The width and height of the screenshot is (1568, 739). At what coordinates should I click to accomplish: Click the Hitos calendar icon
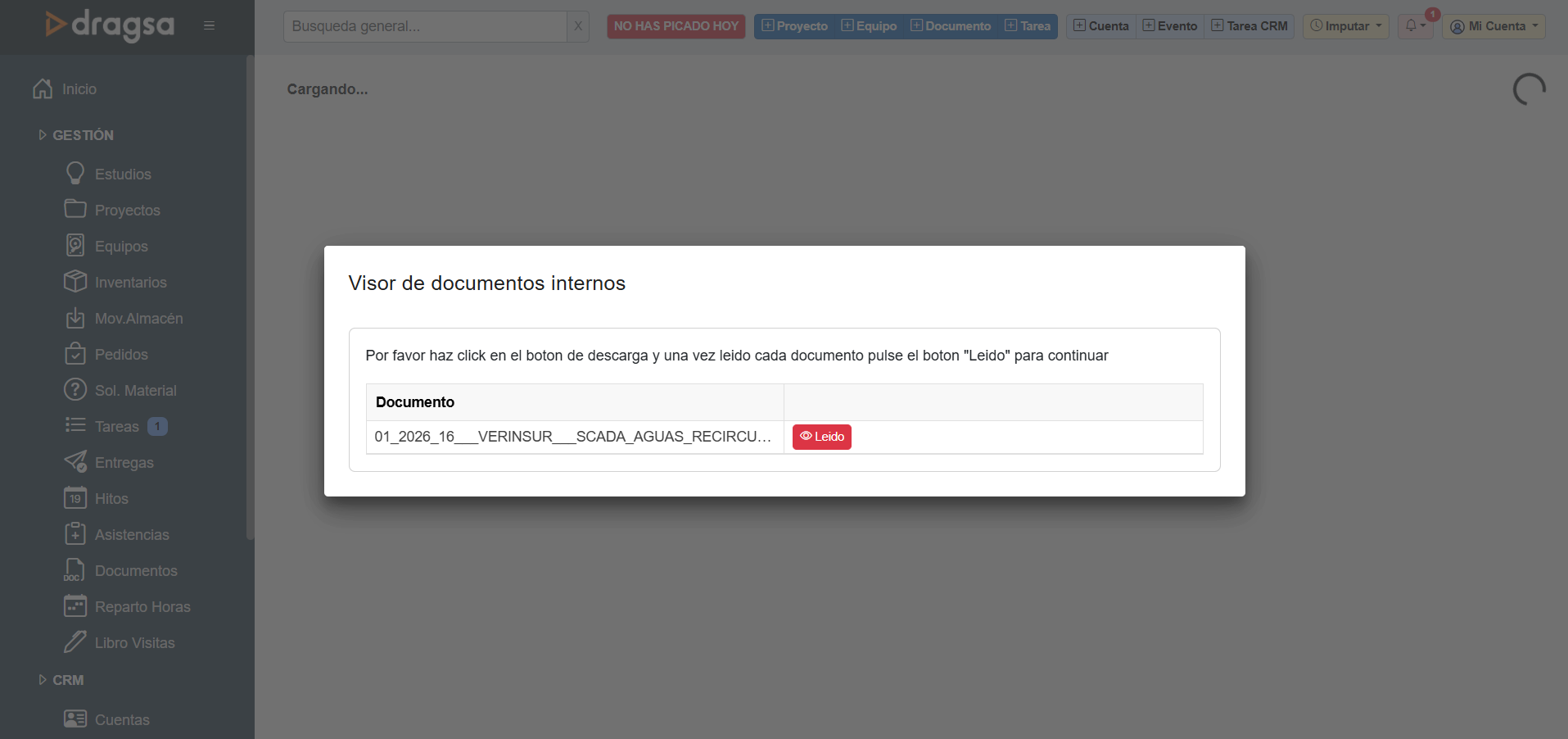(x=75, y=498)
